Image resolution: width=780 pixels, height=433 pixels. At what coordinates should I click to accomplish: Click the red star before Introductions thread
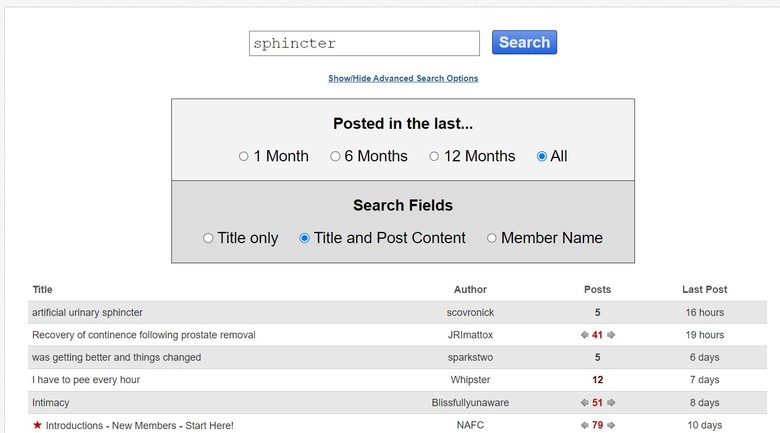[37, 425]
